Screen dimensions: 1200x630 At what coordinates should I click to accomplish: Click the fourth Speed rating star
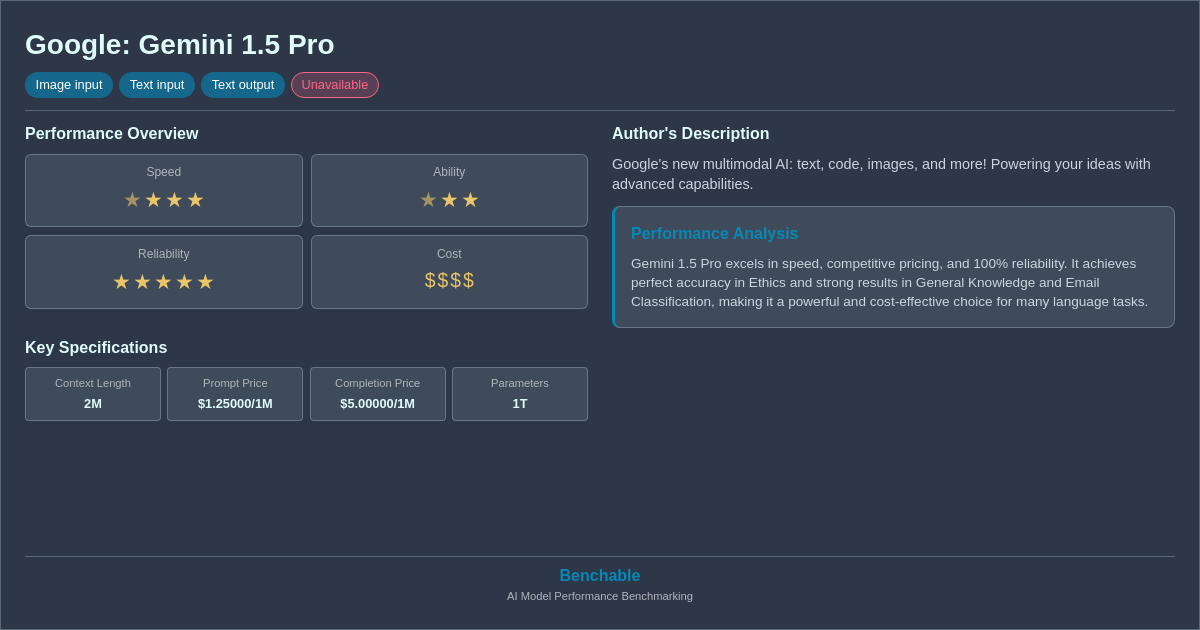point(196,199)
